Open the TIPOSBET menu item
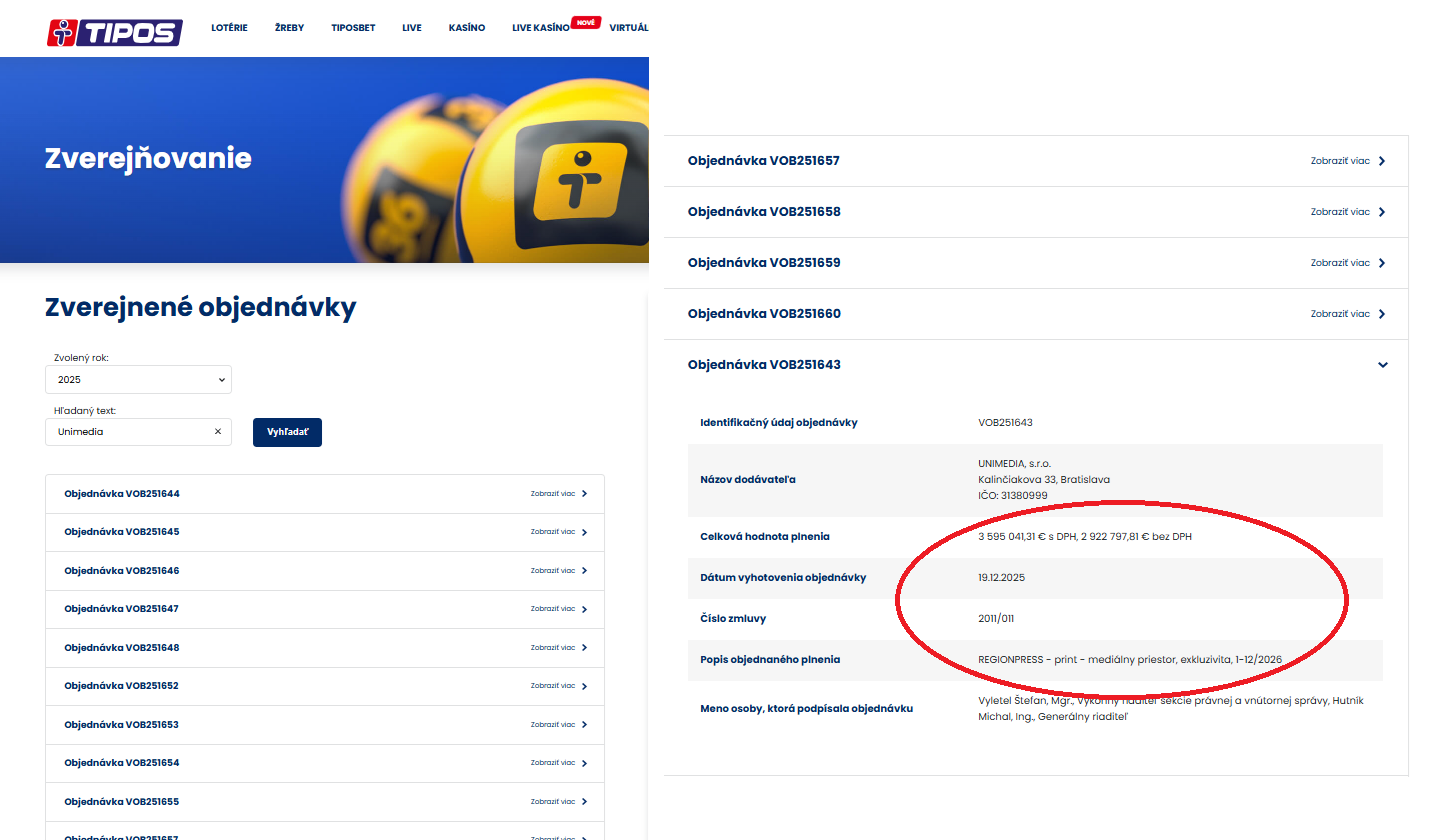This screenshot has width=1436, height=840. click(x=353, y=28)
